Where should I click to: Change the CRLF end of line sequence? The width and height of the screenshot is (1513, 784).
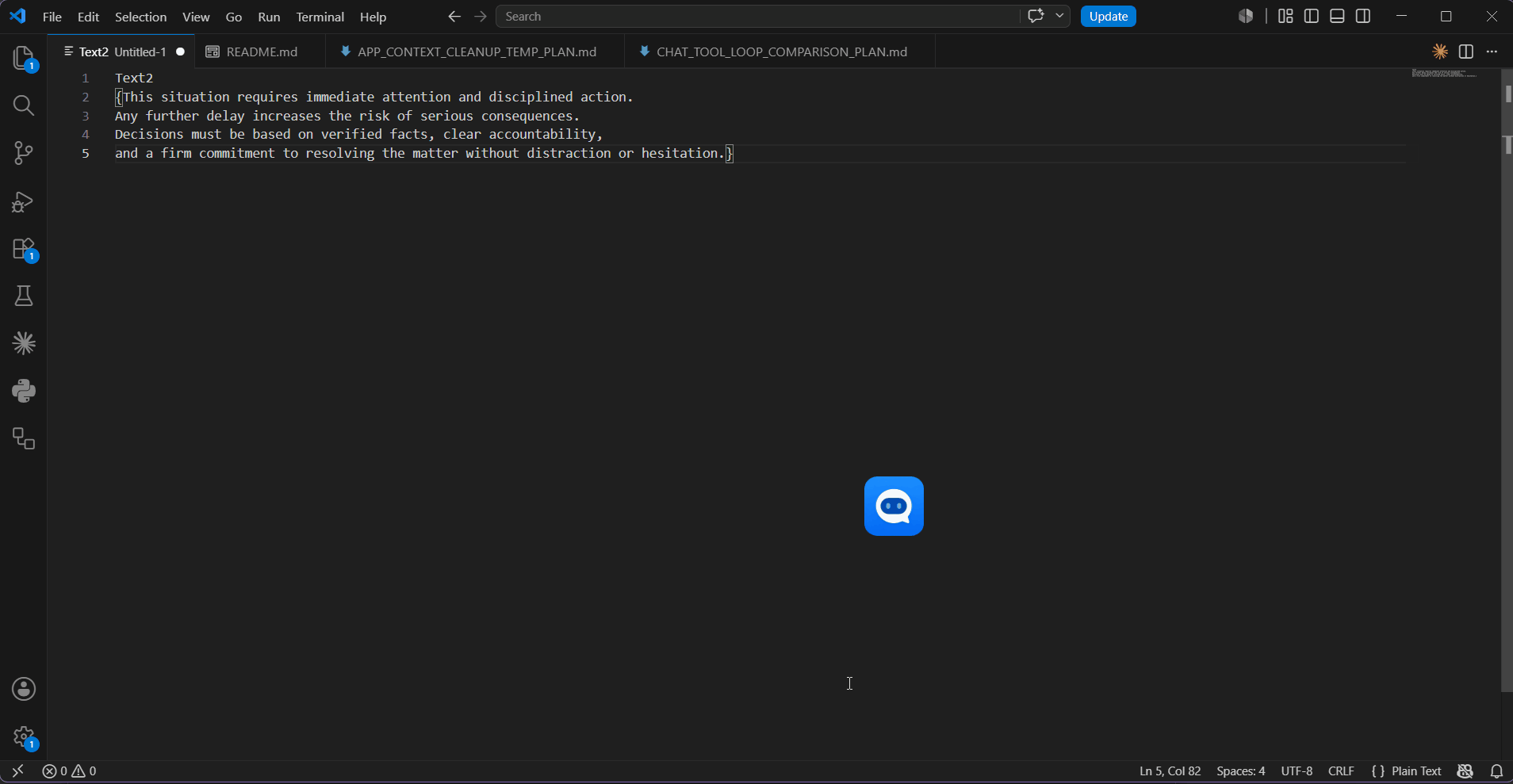click(x=1341, y=771)
